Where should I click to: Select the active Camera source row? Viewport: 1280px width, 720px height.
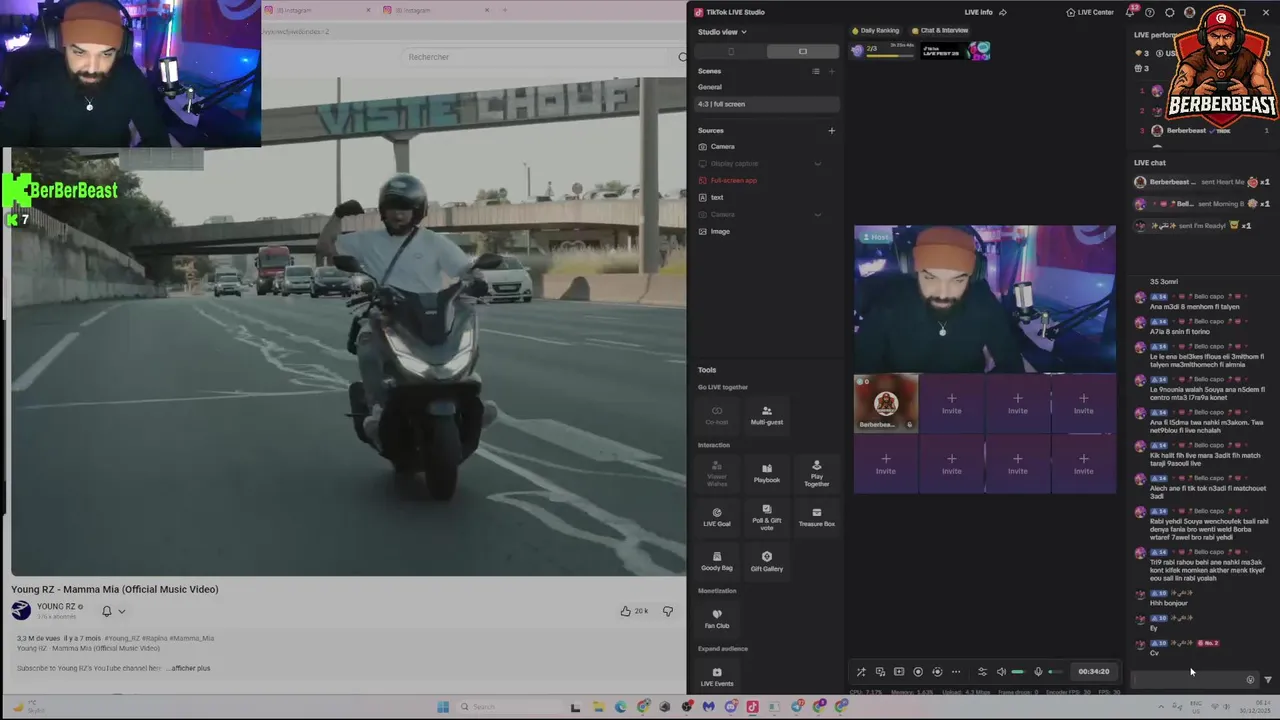point(767,147)
